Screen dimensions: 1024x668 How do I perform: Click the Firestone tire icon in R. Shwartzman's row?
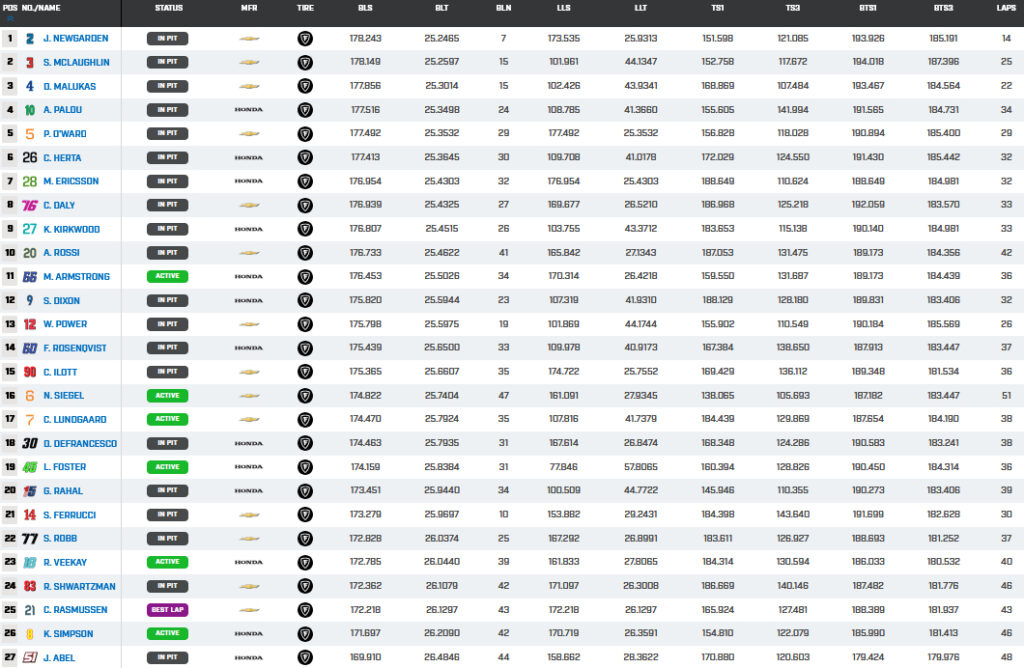305,586
